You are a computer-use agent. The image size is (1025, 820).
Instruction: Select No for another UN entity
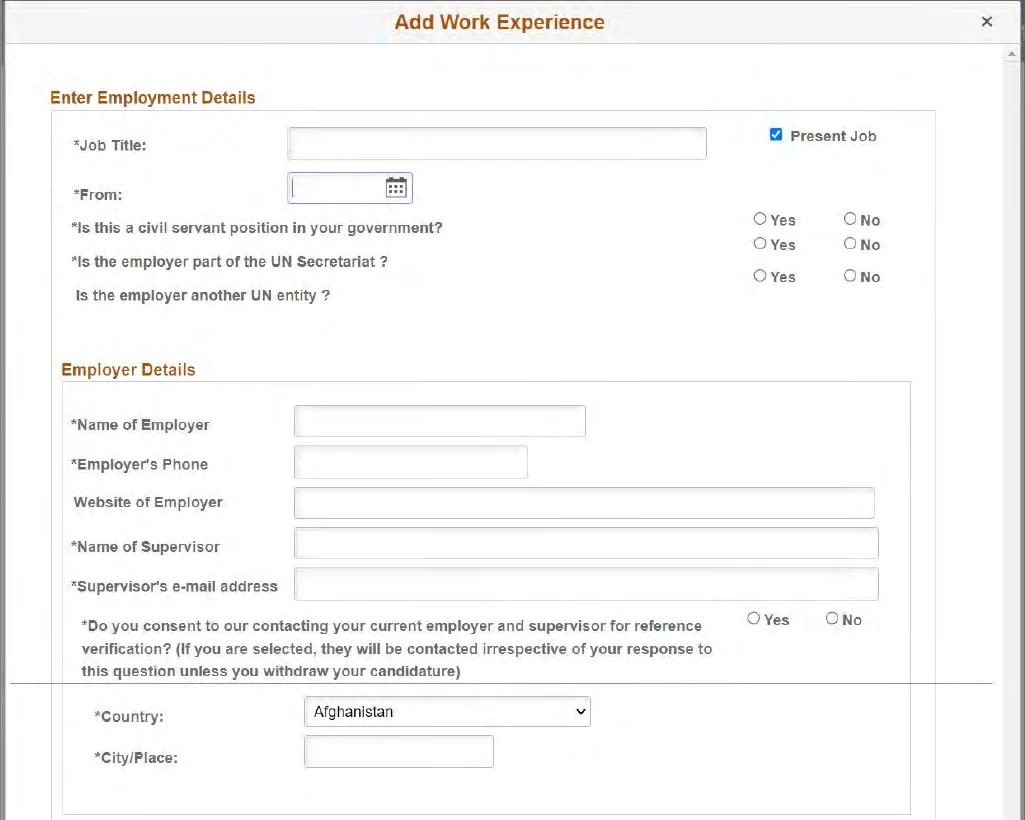(850, 276)
